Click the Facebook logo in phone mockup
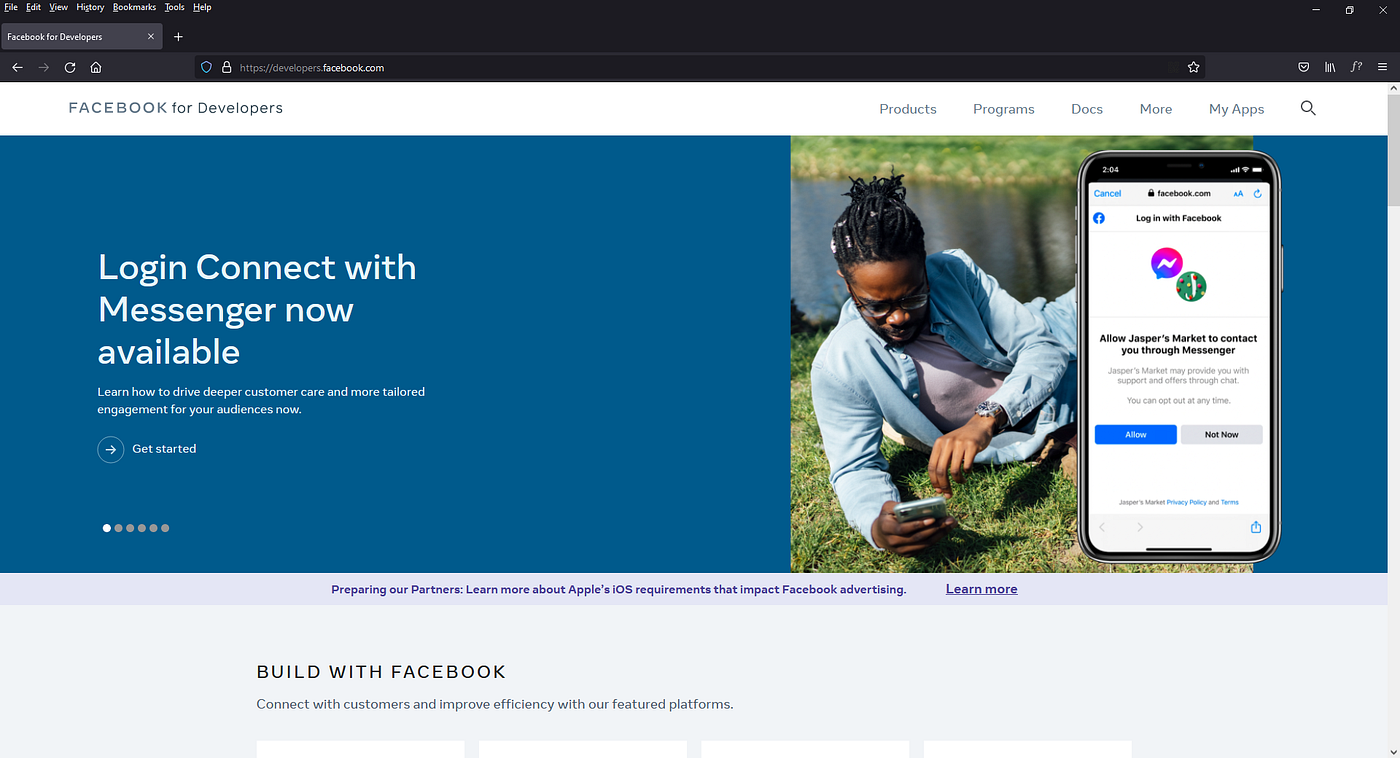 1099,218
